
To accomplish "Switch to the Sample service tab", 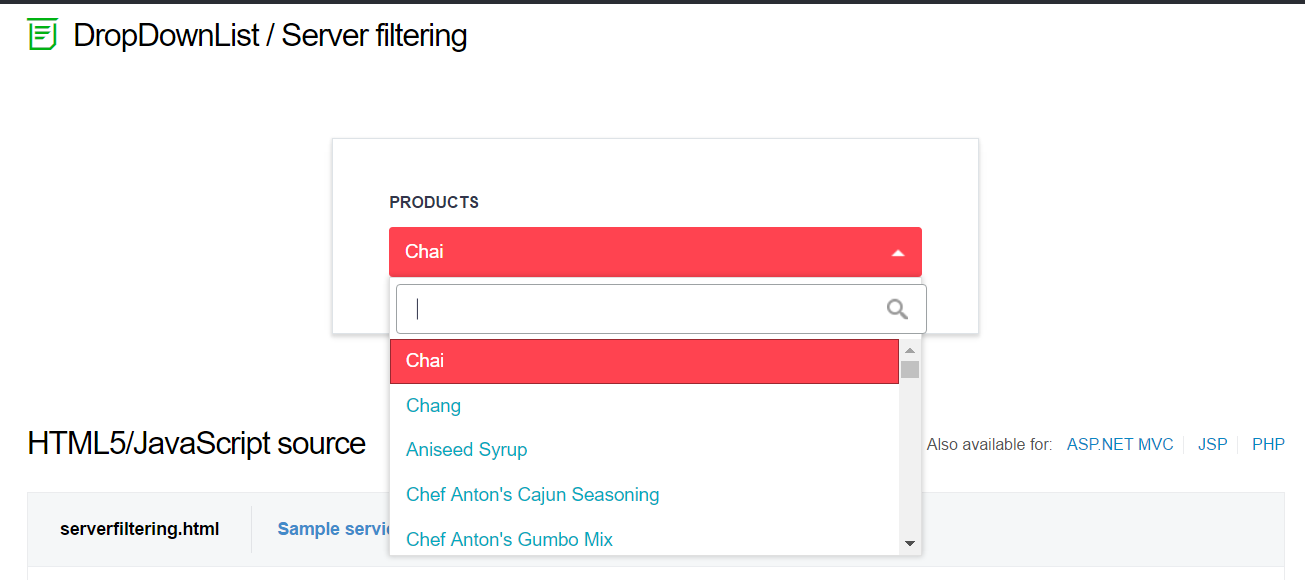I will pyautogui.click(x=333, y=529).
